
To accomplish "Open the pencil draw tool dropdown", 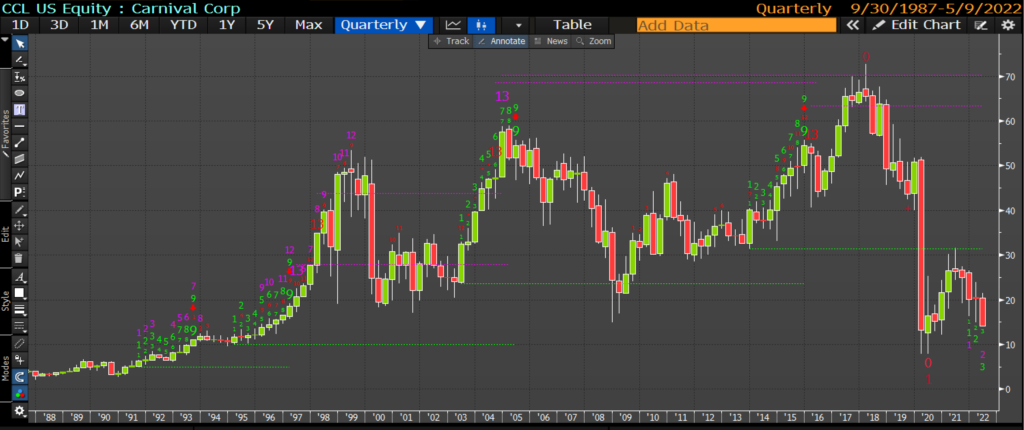I will click(20, 60).
